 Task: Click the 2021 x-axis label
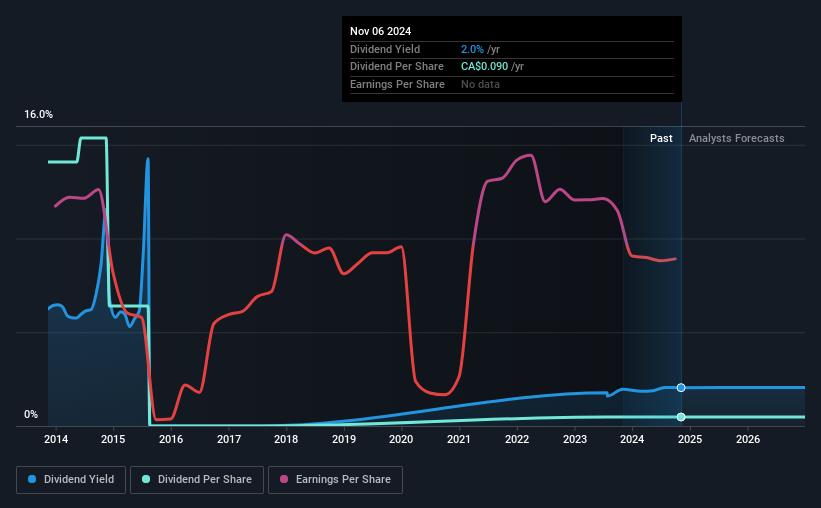459,439
